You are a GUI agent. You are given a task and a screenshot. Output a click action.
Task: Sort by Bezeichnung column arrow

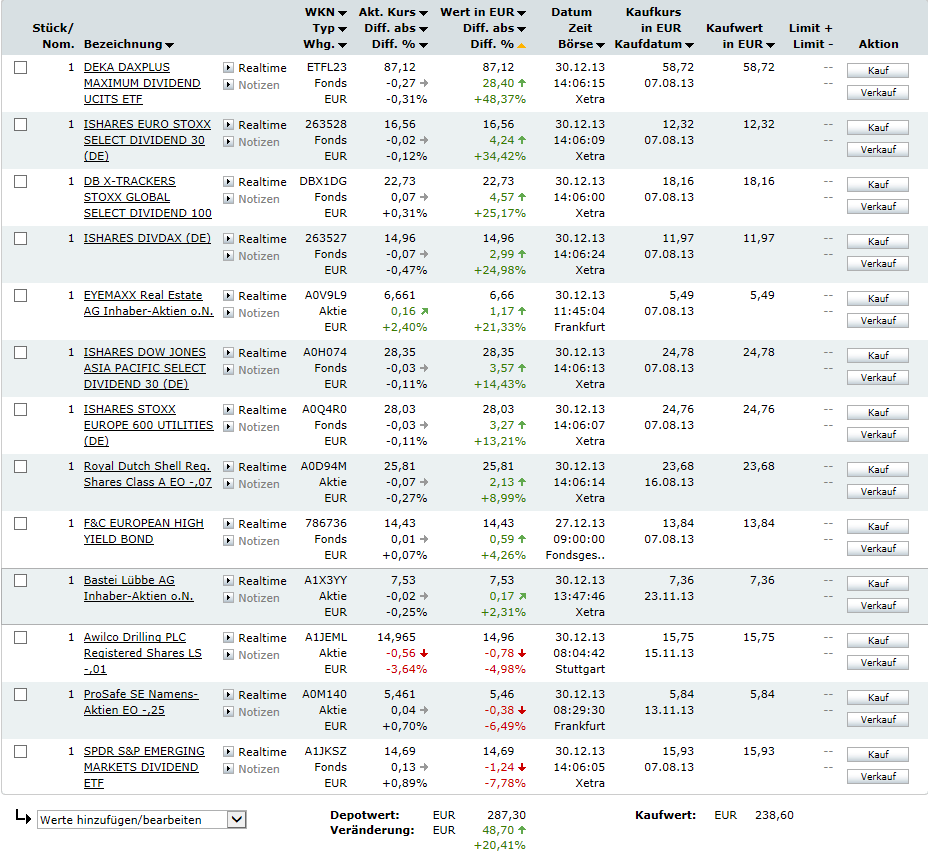click(x=170, y=46)
